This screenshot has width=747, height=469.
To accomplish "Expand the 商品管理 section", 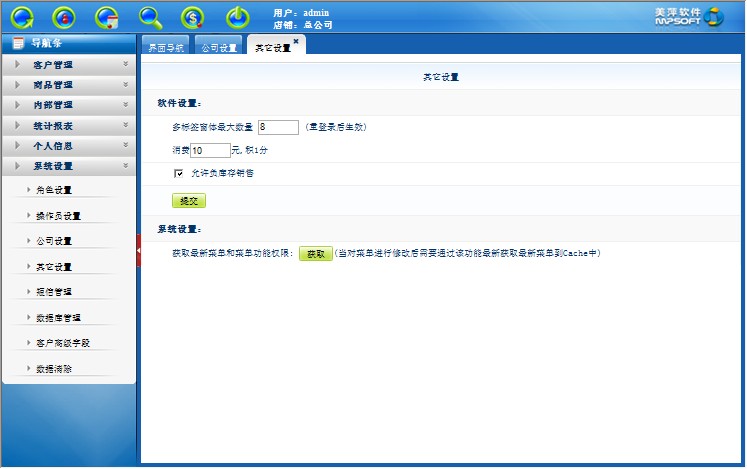I will tap(68, 85).
